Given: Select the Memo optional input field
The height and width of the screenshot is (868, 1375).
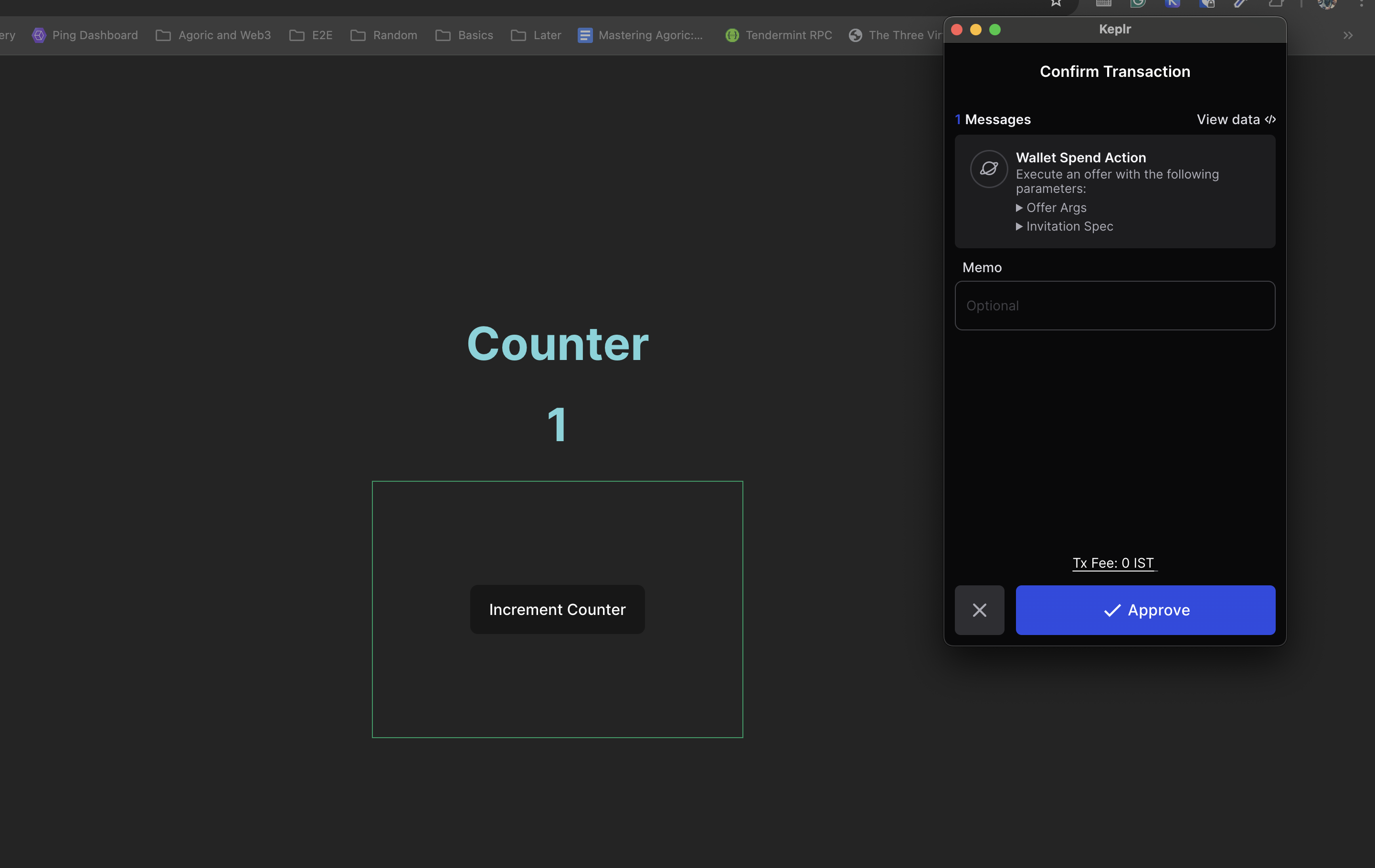Looking at the screenshot, I should (1114, 305).
